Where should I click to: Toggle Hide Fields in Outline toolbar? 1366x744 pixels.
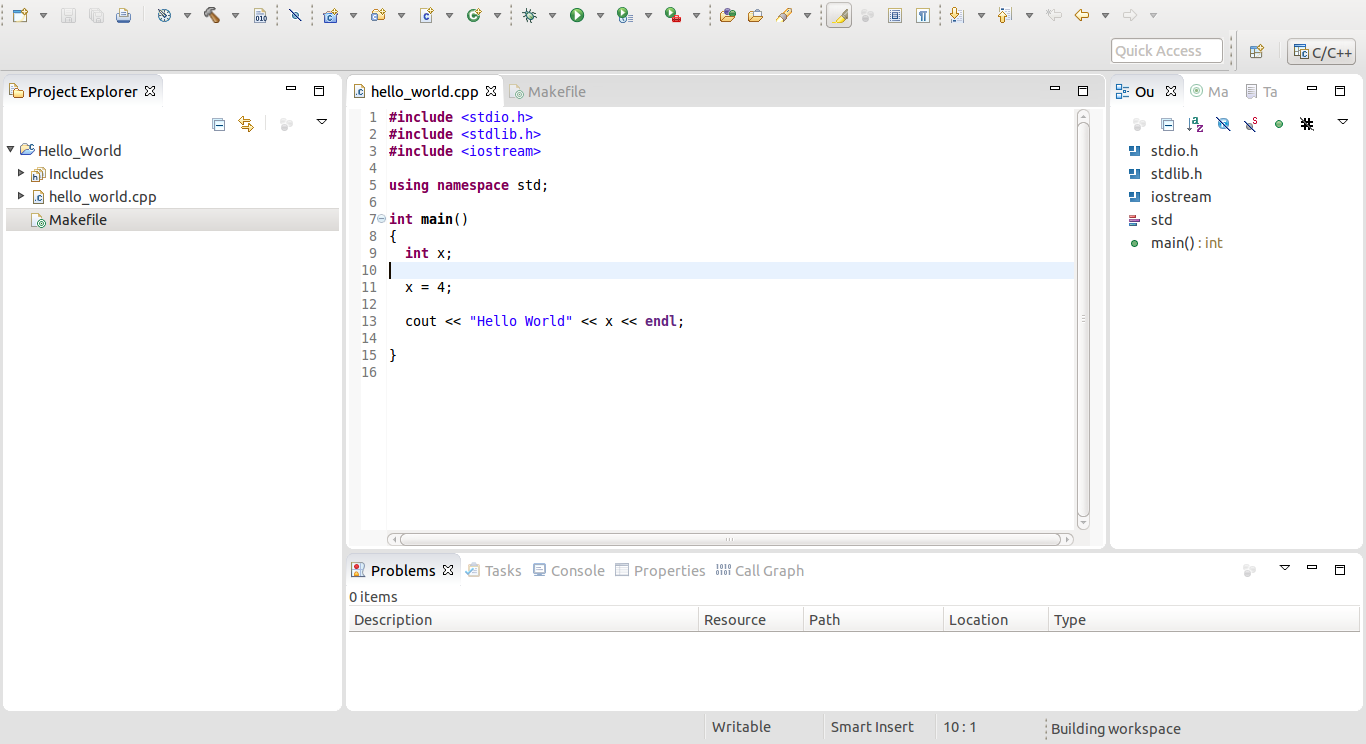pyautogui.click(x=1223, y=124)
